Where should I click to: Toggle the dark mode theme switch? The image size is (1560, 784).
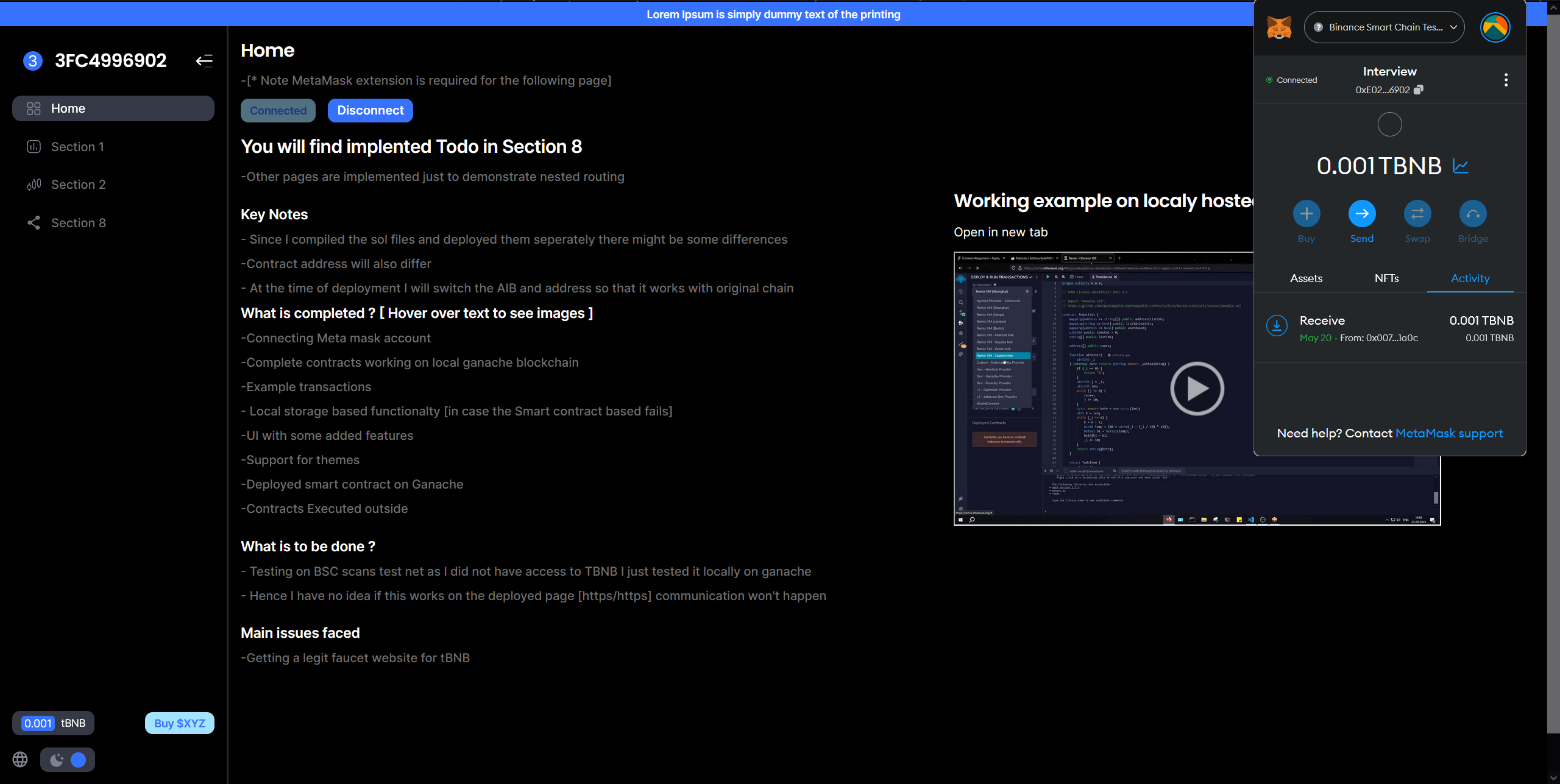coord(68,760)
